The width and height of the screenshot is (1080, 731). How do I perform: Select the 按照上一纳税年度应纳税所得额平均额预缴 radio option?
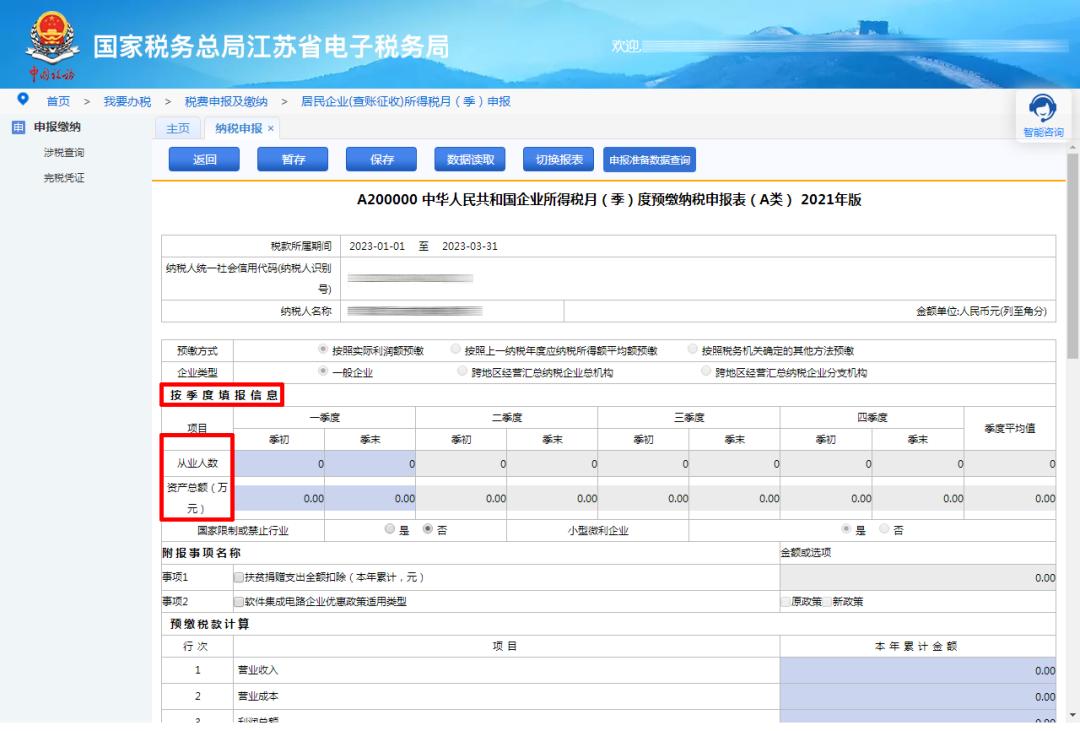click(x=456, y=351)
